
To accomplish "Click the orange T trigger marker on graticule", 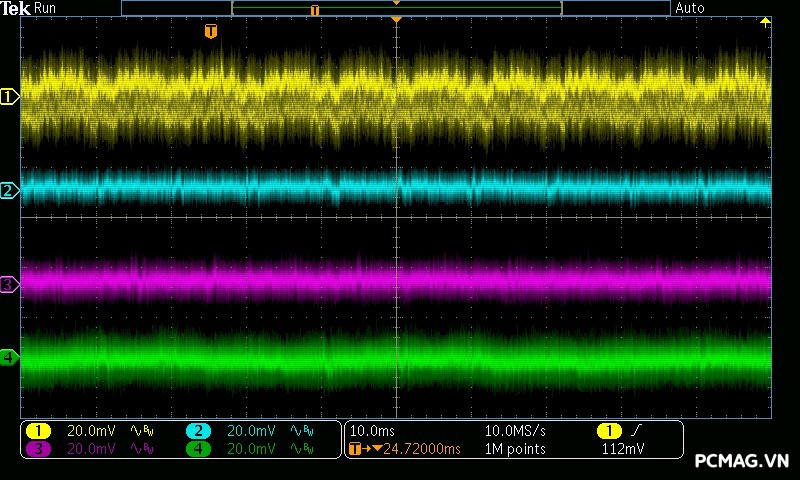I will [210, 32].
